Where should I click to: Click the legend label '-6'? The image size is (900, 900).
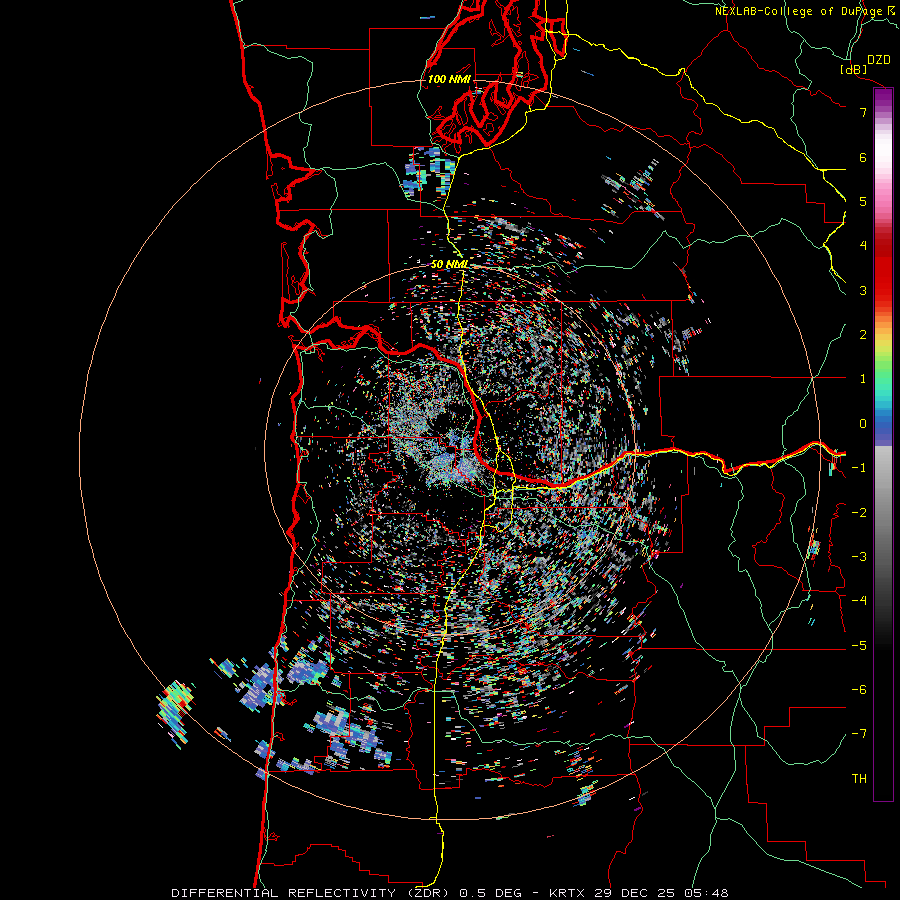[x=859, y=689]
